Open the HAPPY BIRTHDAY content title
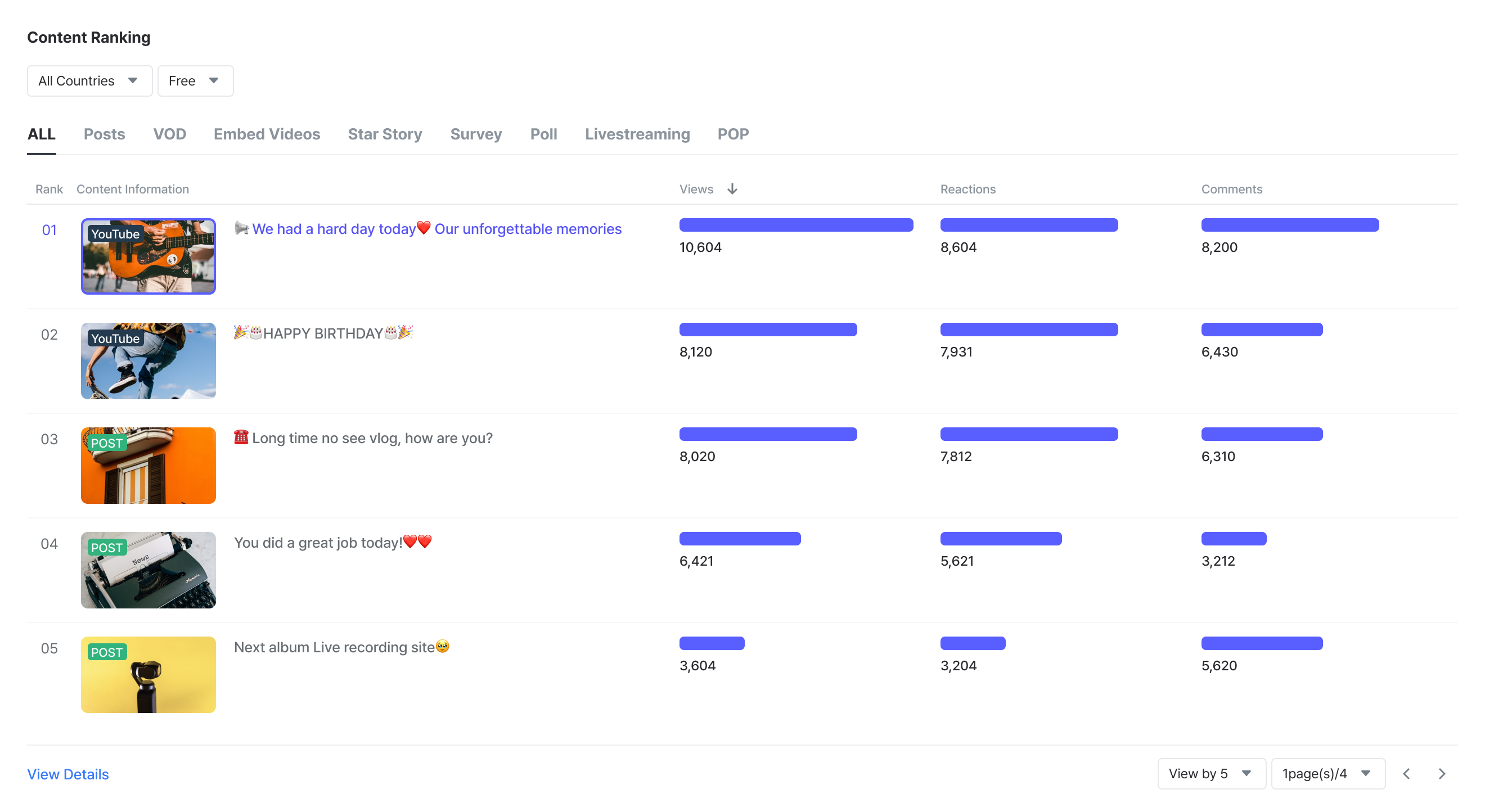 pos(323,333)
